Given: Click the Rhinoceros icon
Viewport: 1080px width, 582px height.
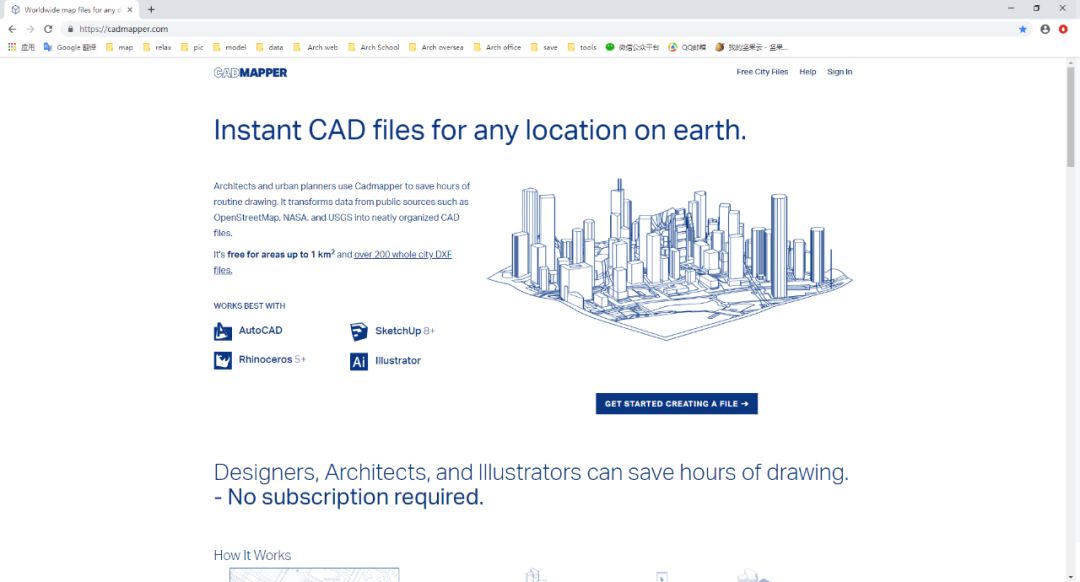Looking at the screenshot, I should 222,360.
